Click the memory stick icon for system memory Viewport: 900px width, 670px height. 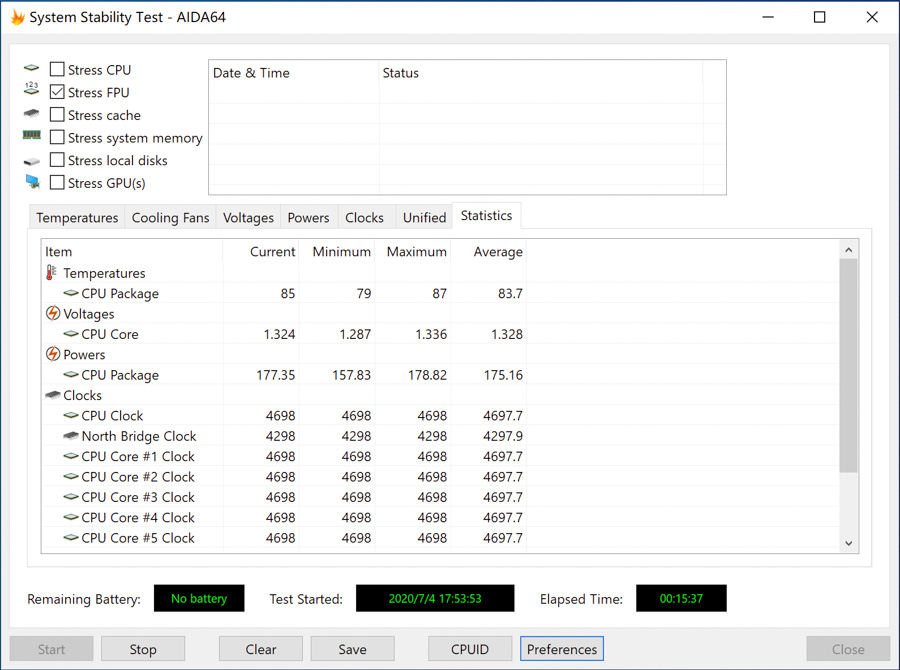coord(32,137)
